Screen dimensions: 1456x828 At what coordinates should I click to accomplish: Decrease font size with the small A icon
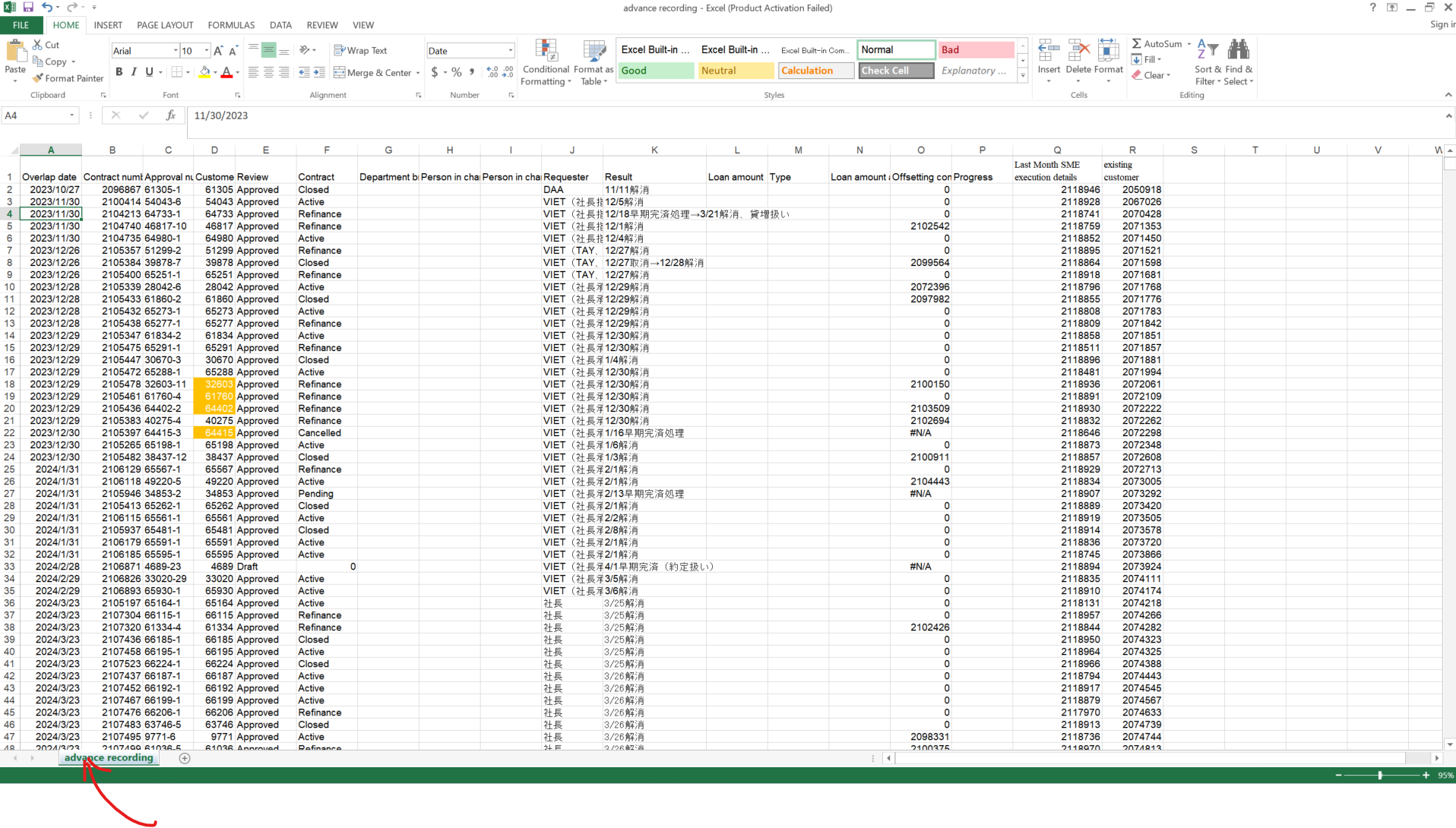click(x=233, y=51)
